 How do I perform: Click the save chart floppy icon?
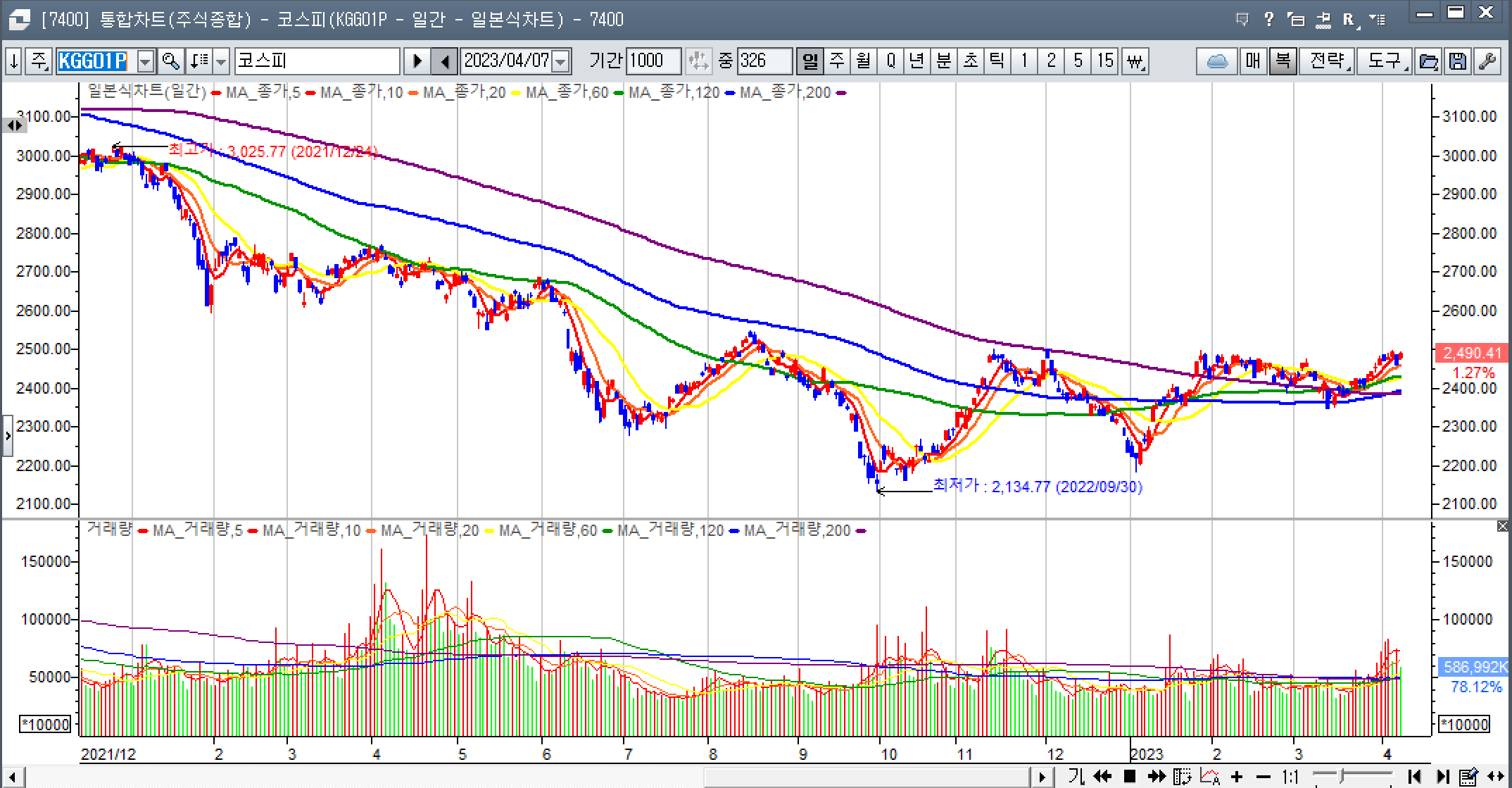1457,61
